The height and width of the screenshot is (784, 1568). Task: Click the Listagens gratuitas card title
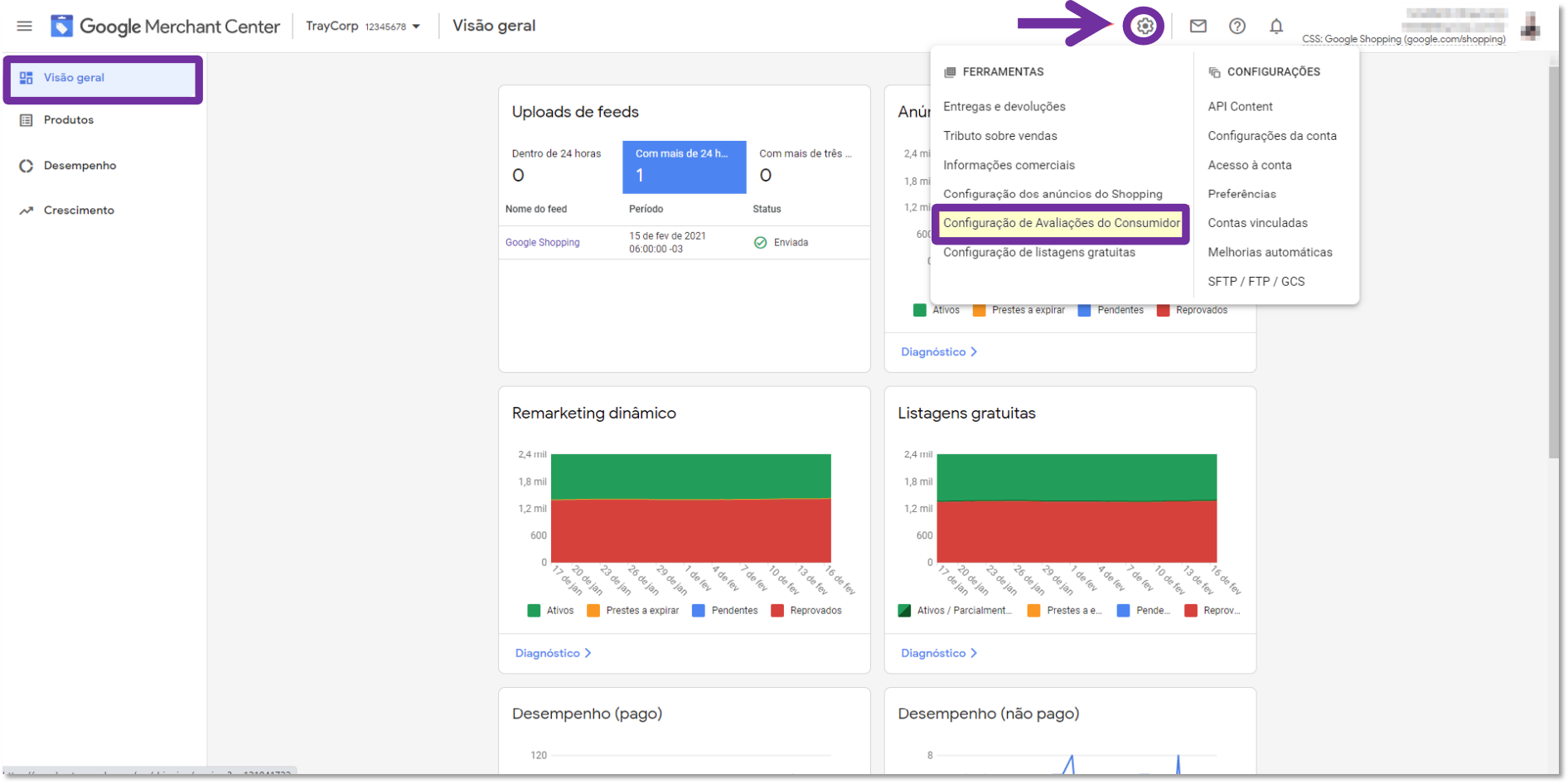tap(966, 414)
